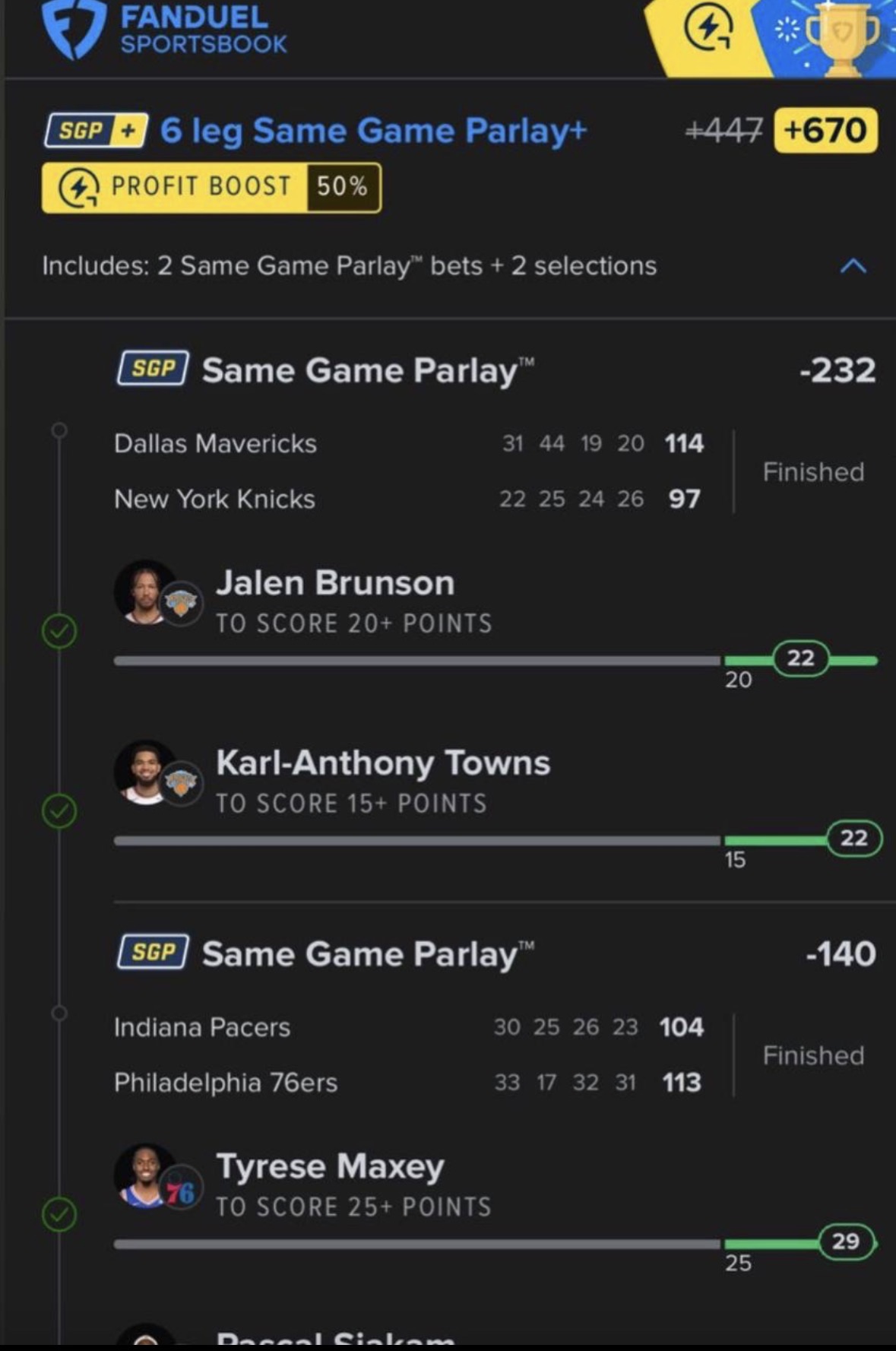Tap Jalen Brunson's player headshot
Screen dimensions: 896x1351
[x=146, y=593]
